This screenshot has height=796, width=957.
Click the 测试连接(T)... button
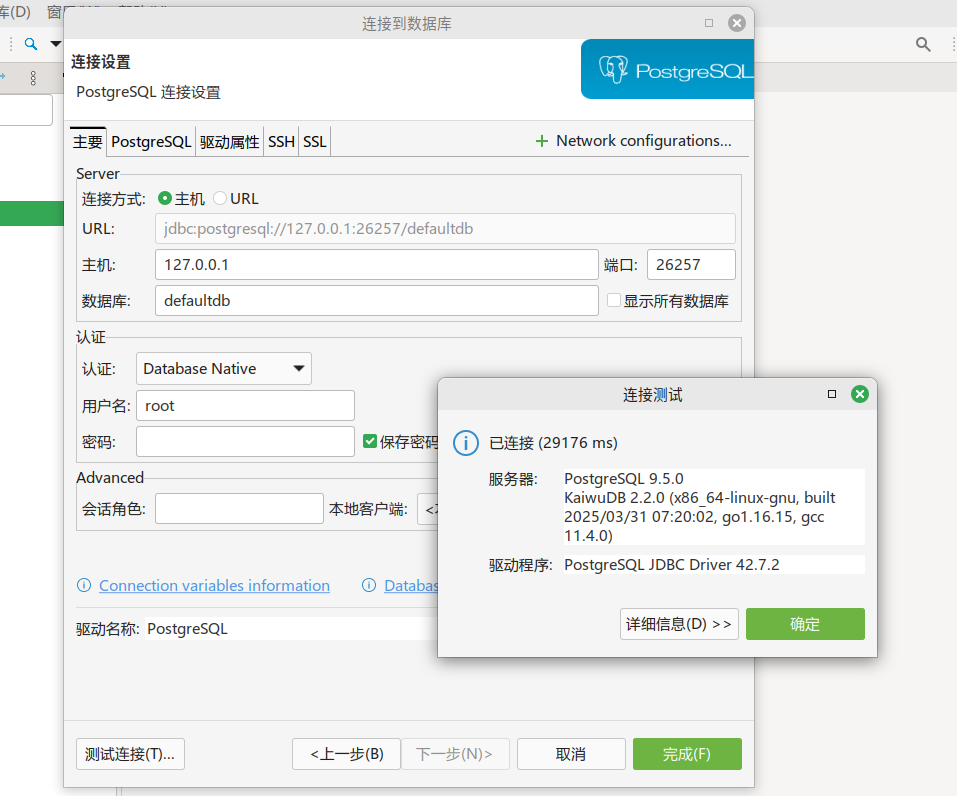click(130, 754)
